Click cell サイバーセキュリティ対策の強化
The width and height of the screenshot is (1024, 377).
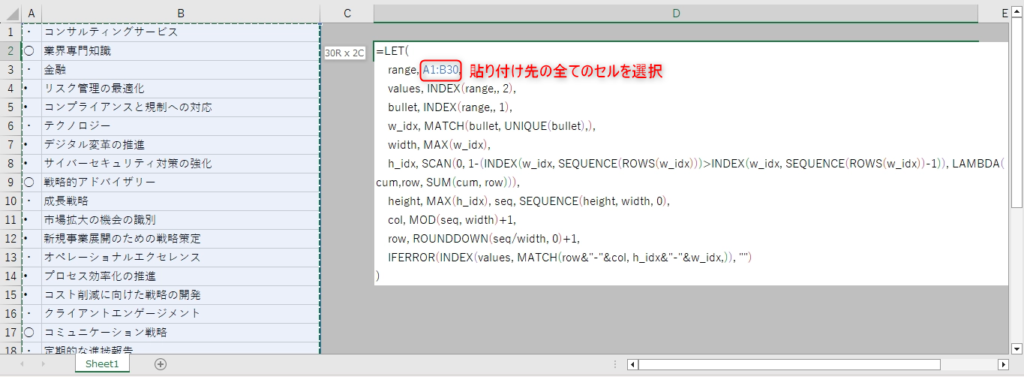(x=181, y=163)
